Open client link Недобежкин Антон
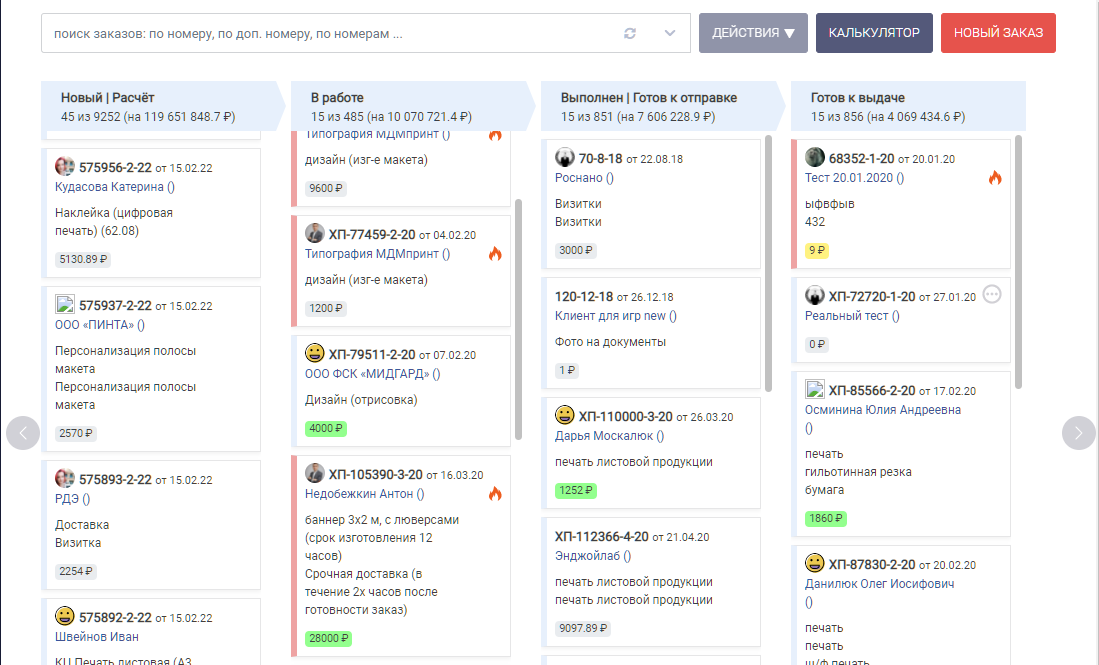Image resolution: width=1099 pixels, height=665 pixels. tap(364, 494)
